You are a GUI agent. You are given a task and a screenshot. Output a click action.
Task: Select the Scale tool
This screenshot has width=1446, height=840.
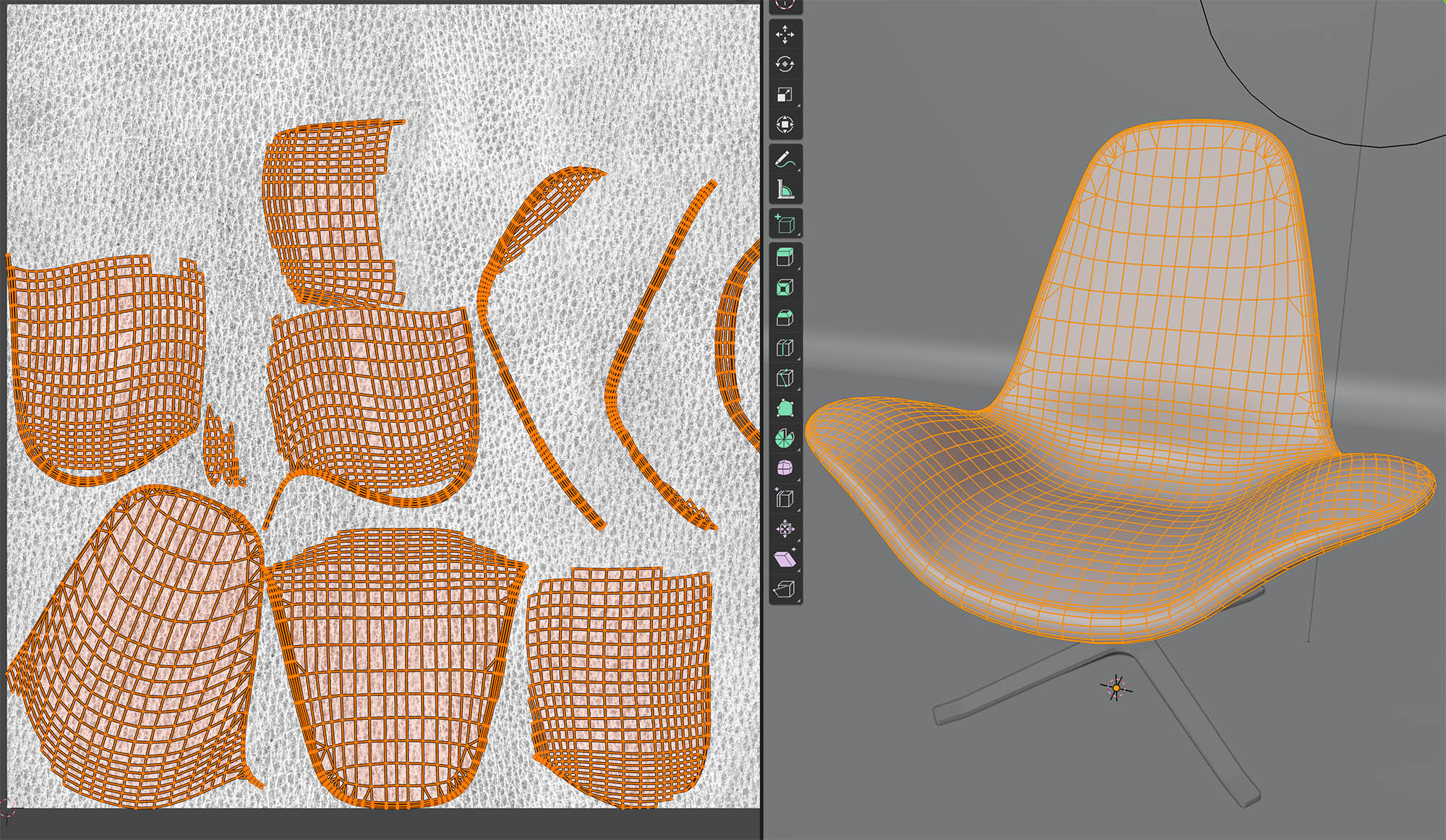coord(785,95)
